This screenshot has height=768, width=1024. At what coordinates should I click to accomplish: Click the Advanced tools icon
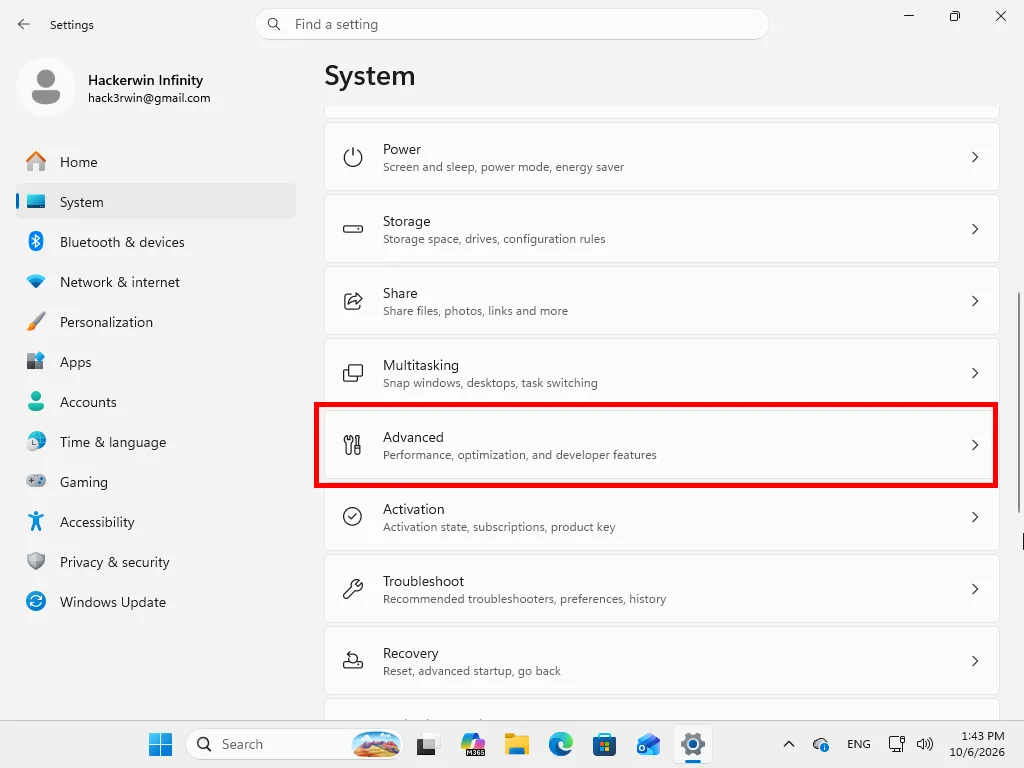353,445
